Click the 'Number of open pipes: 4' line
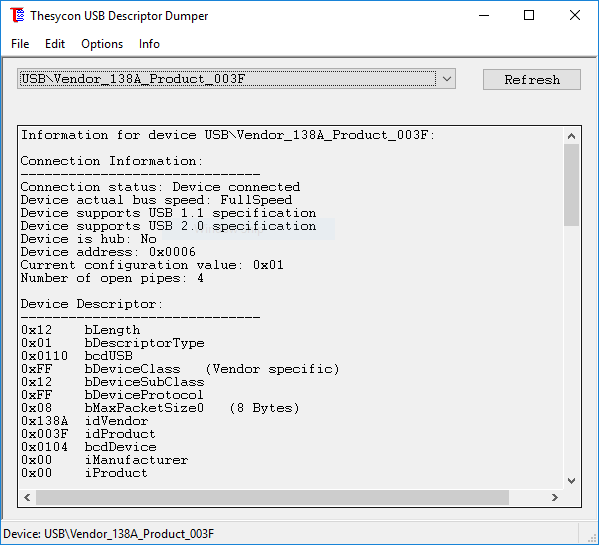 (x=112, y=278)
